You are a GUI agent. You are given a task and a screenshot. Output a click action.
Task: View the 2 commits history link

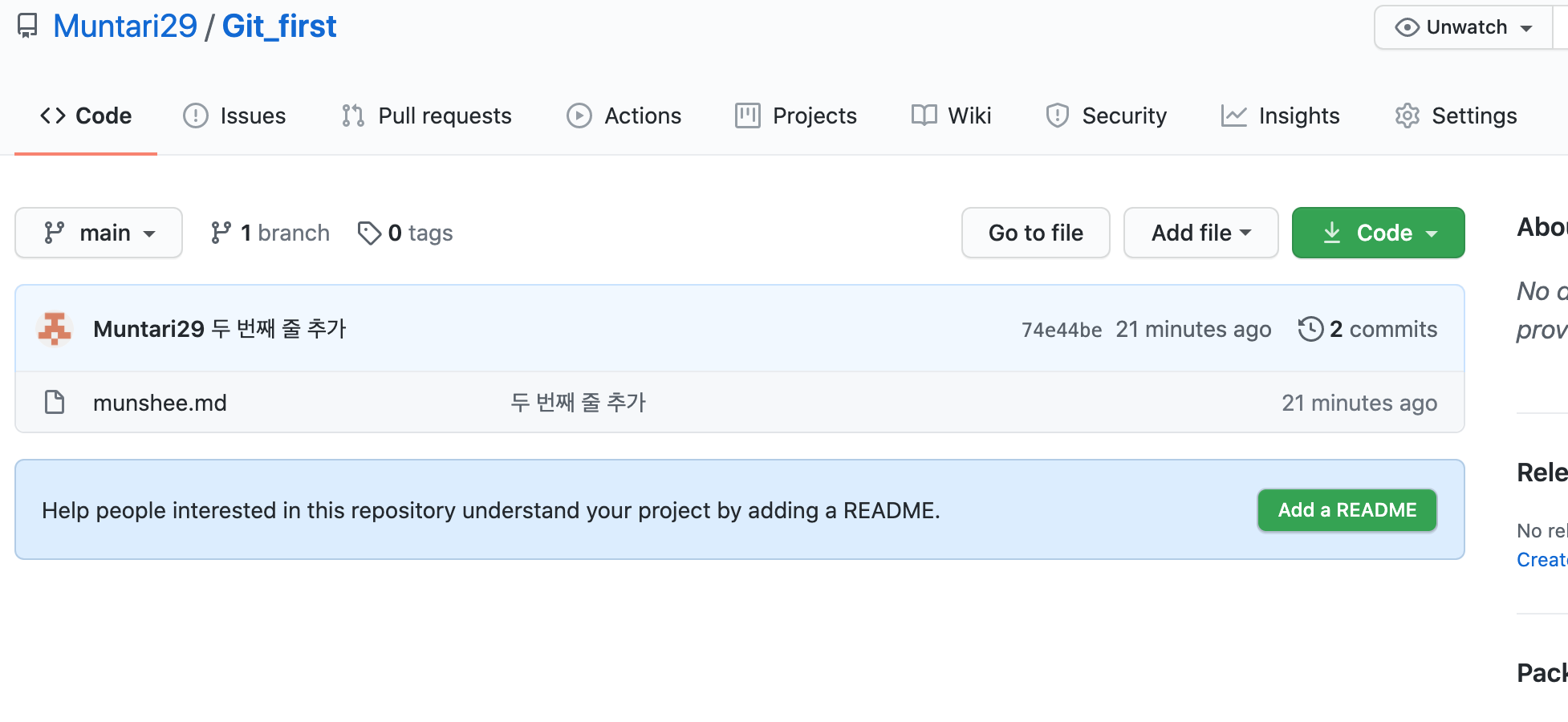click(1368, 329)
